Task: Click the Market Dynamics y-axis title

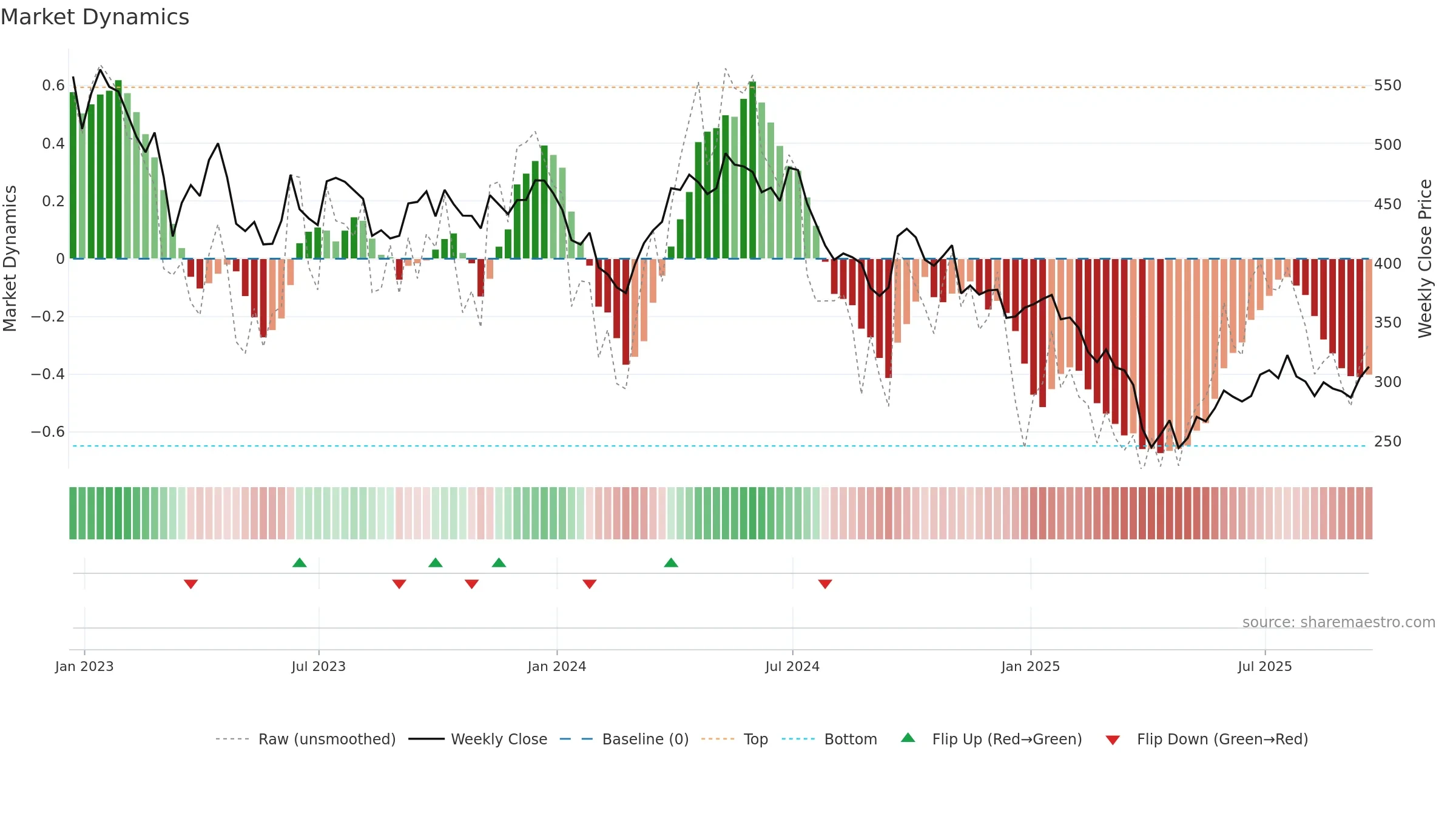Action: click(x=10, y=258)
